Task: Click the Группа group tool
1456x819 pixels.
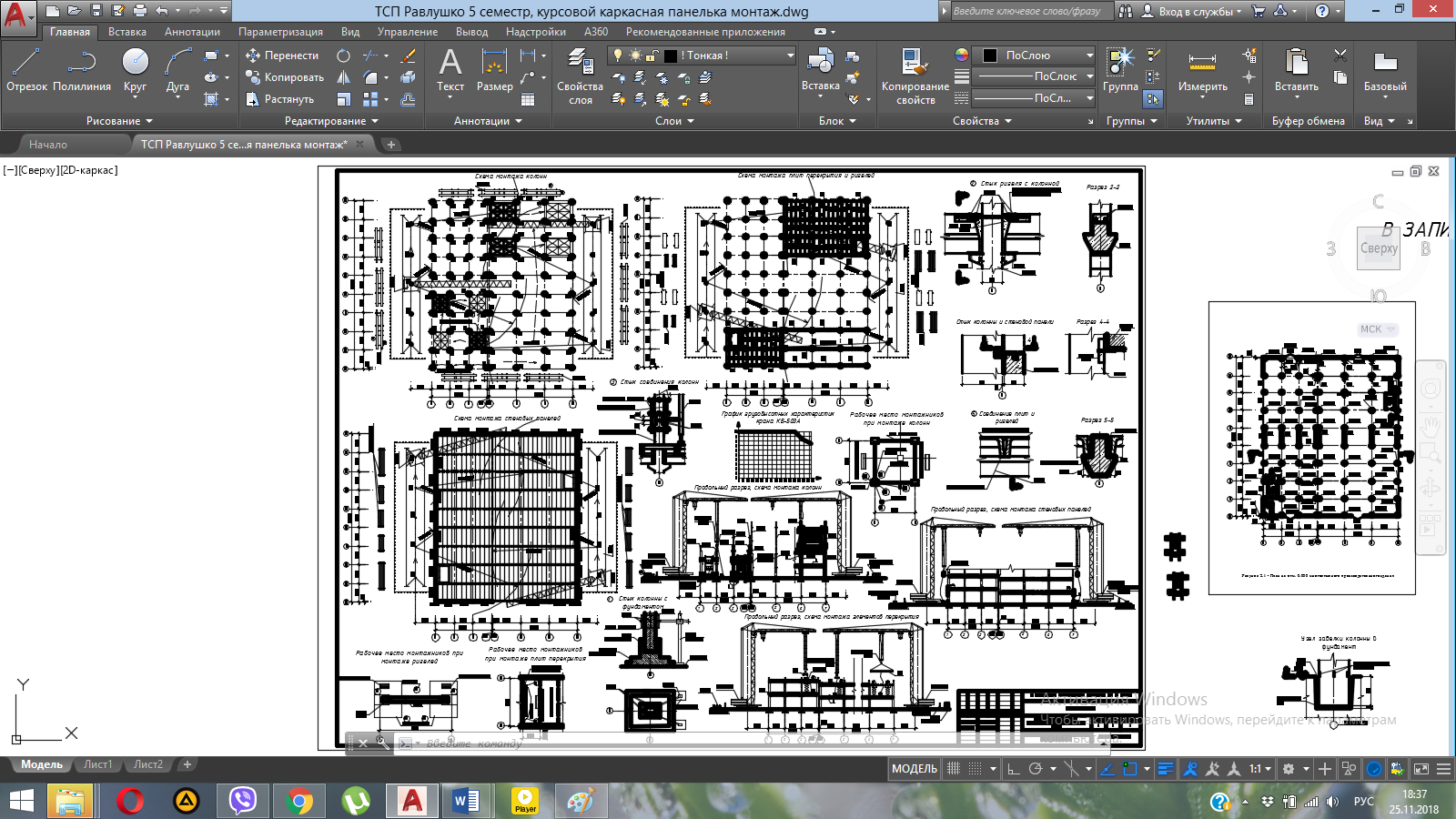Action: point(1121,70)
